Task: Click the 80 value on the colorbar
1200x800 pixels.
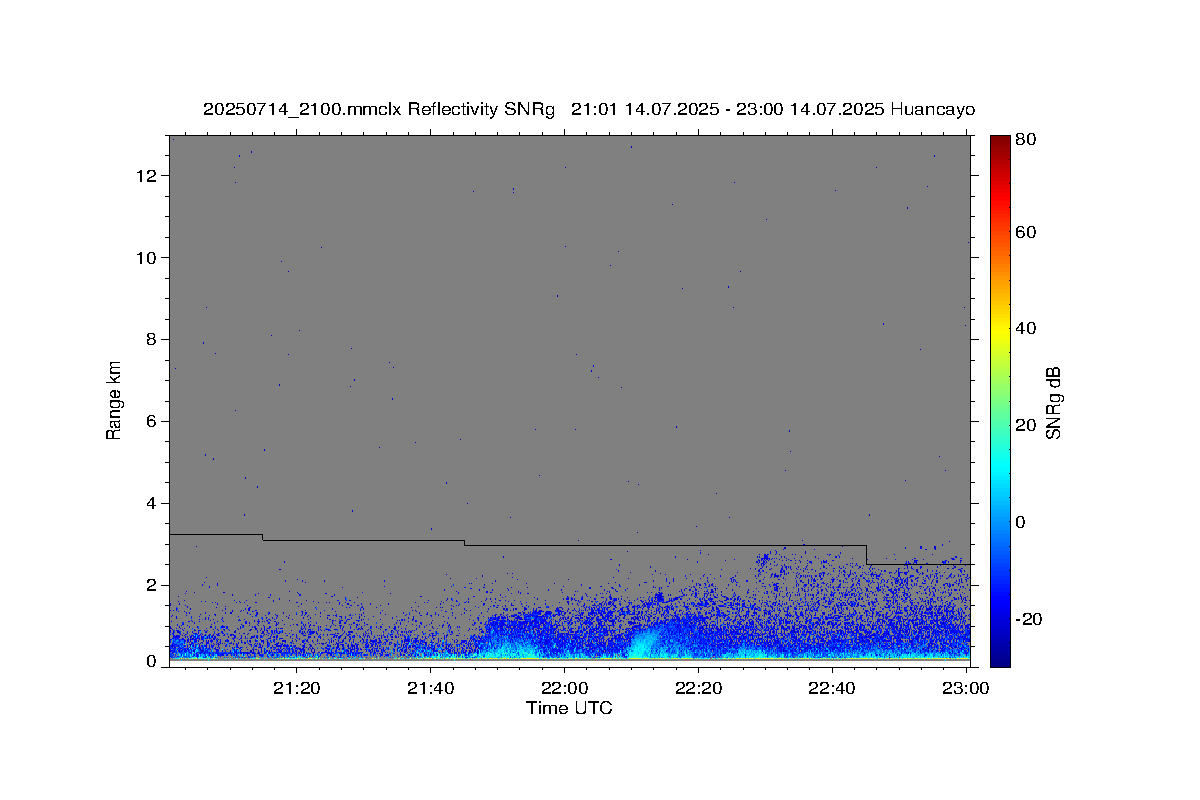Action: 1025,141
